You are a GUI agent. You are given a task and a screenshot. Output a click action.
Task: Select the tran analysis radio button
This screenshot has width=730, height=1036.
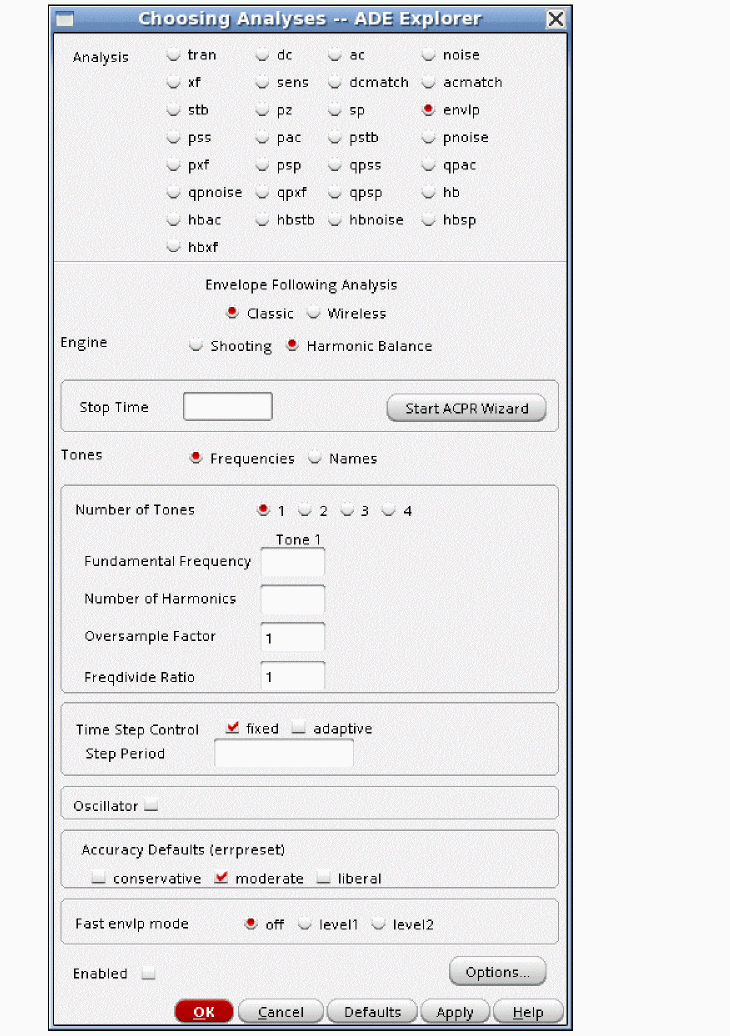tap(174, 55)
